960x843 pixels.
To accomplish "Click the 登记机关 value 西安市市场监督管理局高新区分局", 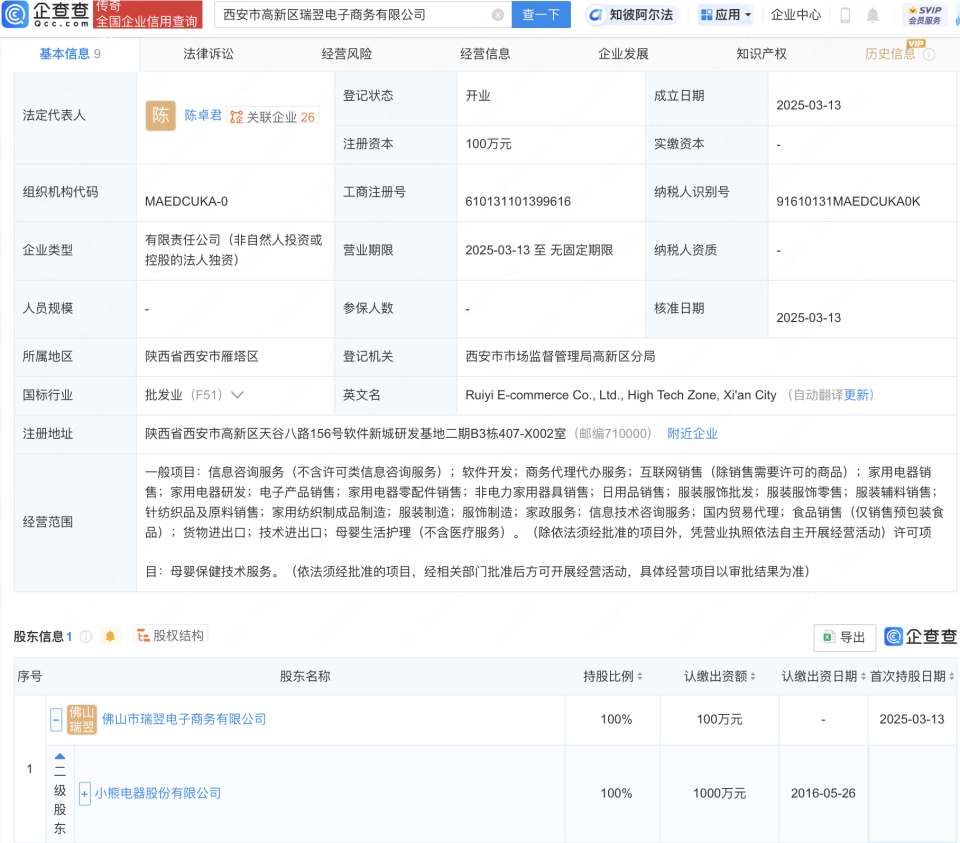I will pos(560,356).
